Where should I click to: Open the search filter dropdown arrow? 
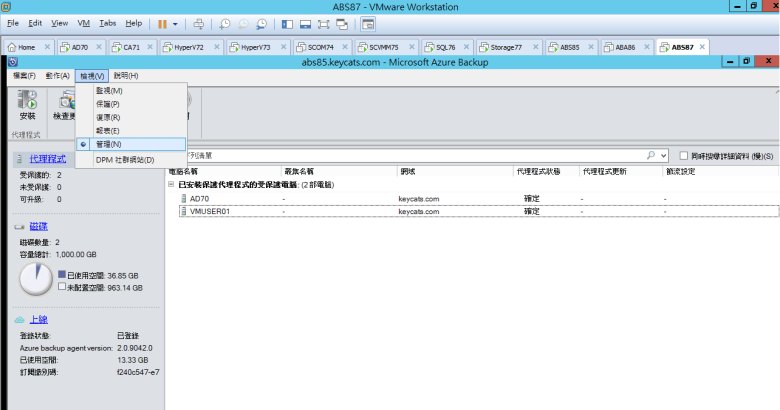point(663,156)
